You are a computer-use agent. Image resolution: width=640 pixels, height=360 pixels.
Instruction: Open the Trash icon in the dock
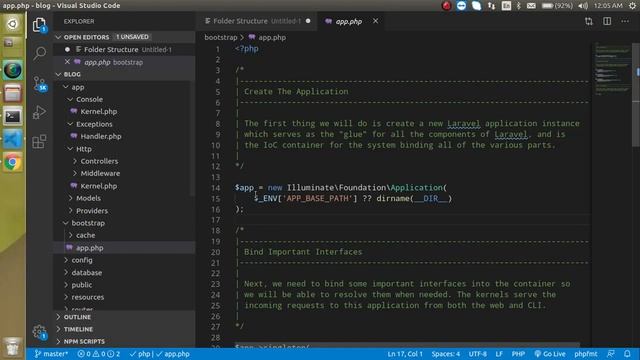[x=13, y=347]
